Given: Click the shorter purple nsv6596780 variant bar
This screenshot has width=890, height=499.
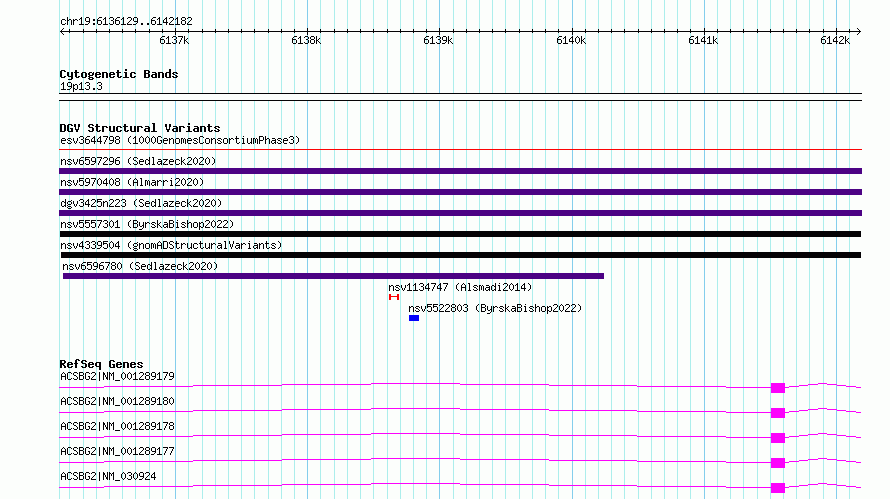Looking at the screenshot, I should [333, 276].
